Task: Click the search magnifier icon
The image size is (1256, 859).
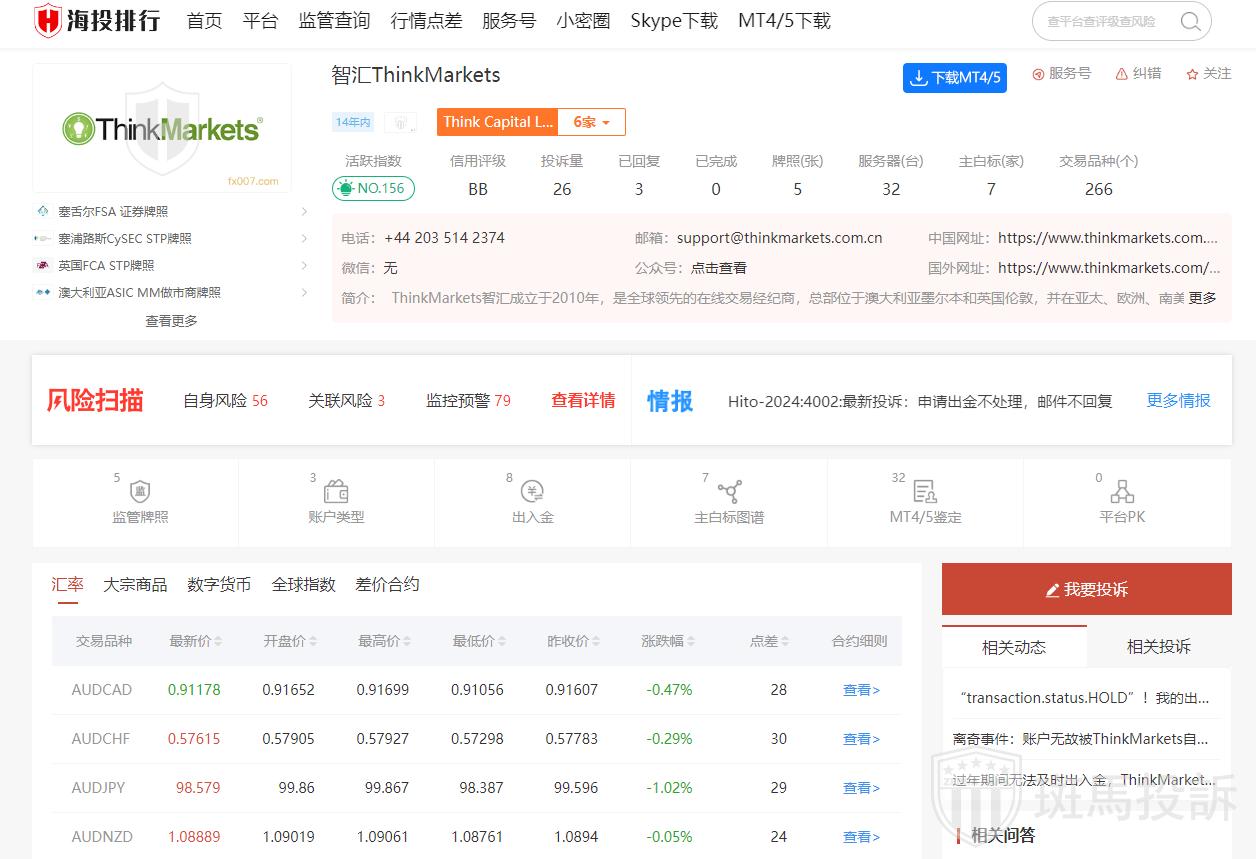Action: pos(1190,21)
